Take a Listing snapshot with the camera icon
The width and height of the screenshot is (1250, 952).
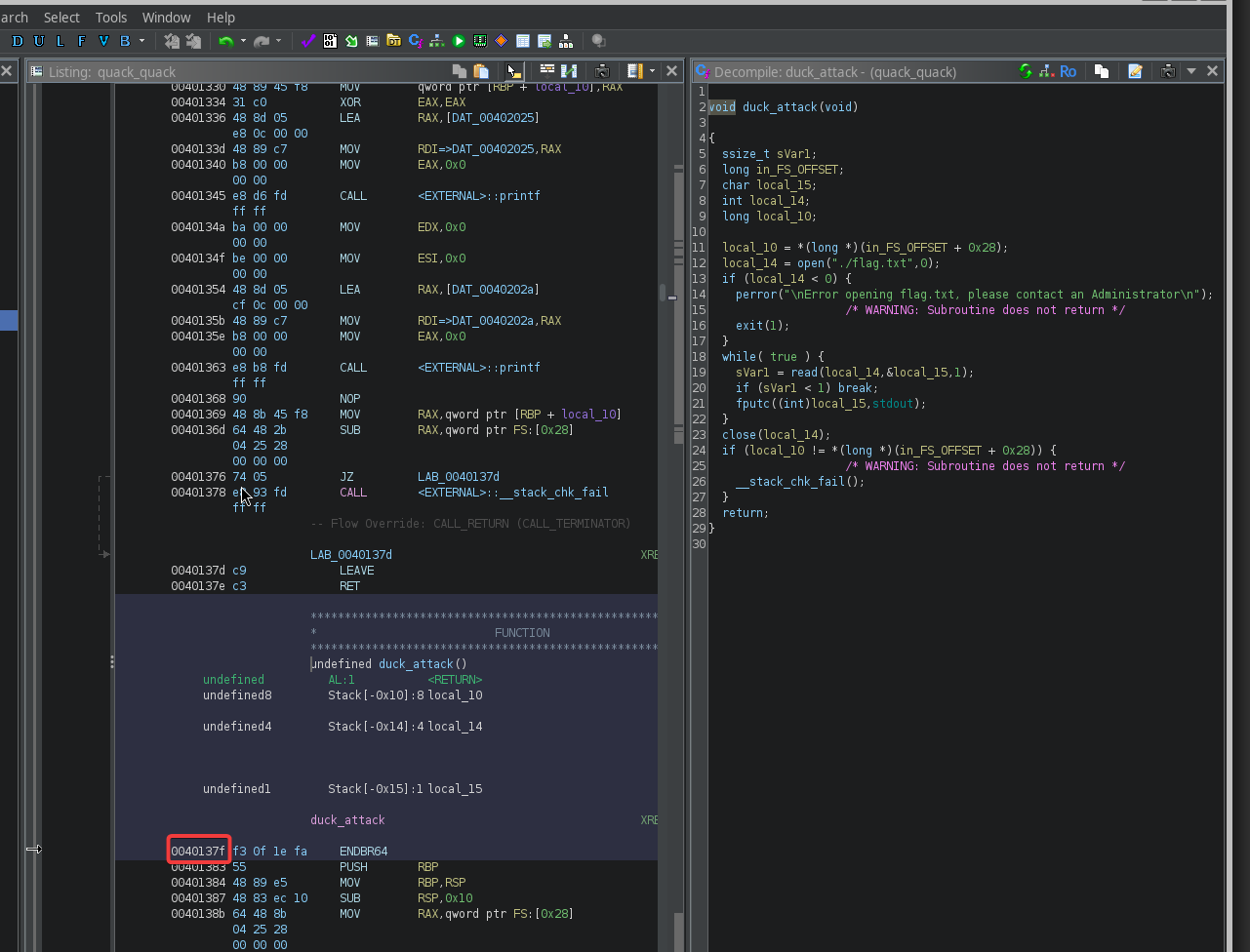coord(602,71)
